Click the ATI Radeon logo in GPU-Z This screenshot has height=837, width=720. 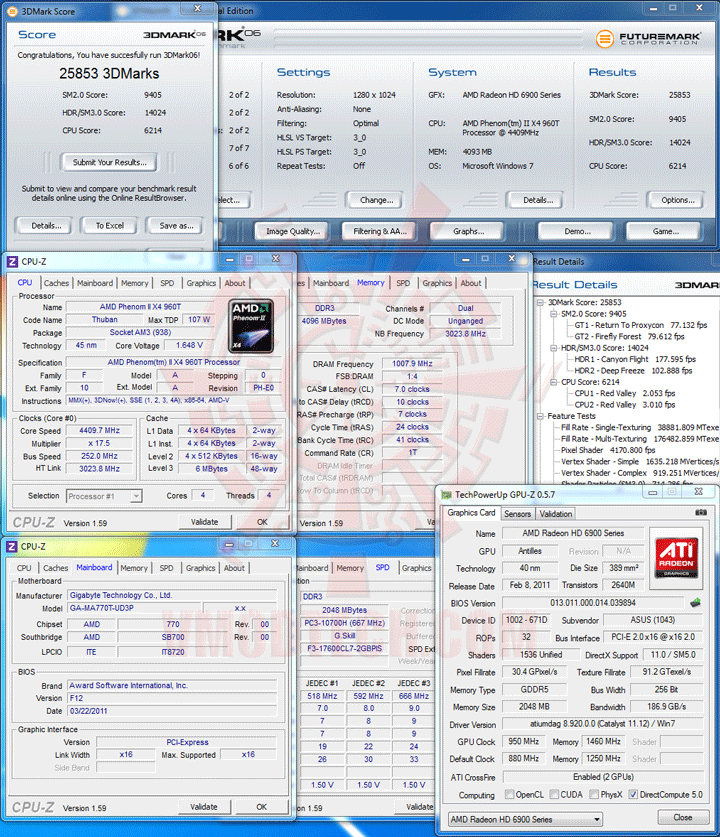[x=676, y=558]
